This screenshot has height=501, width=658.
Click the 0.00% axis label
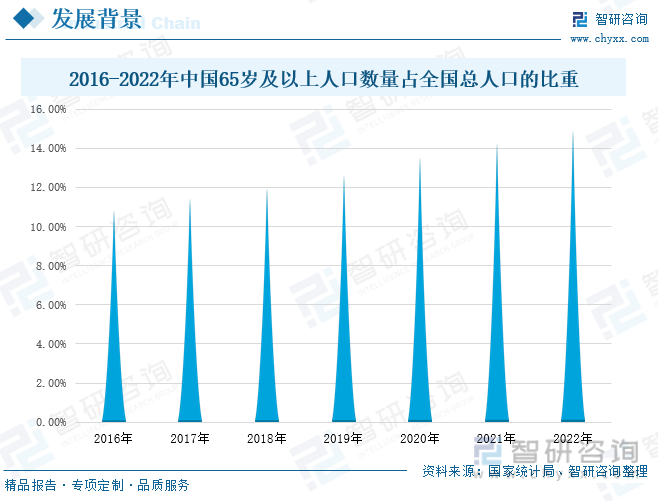51,422
